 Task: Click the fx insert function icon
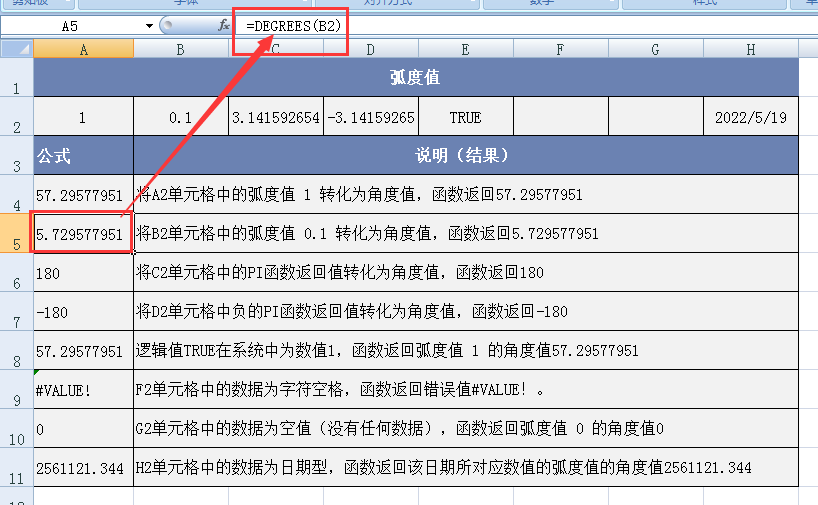(224, 25)
